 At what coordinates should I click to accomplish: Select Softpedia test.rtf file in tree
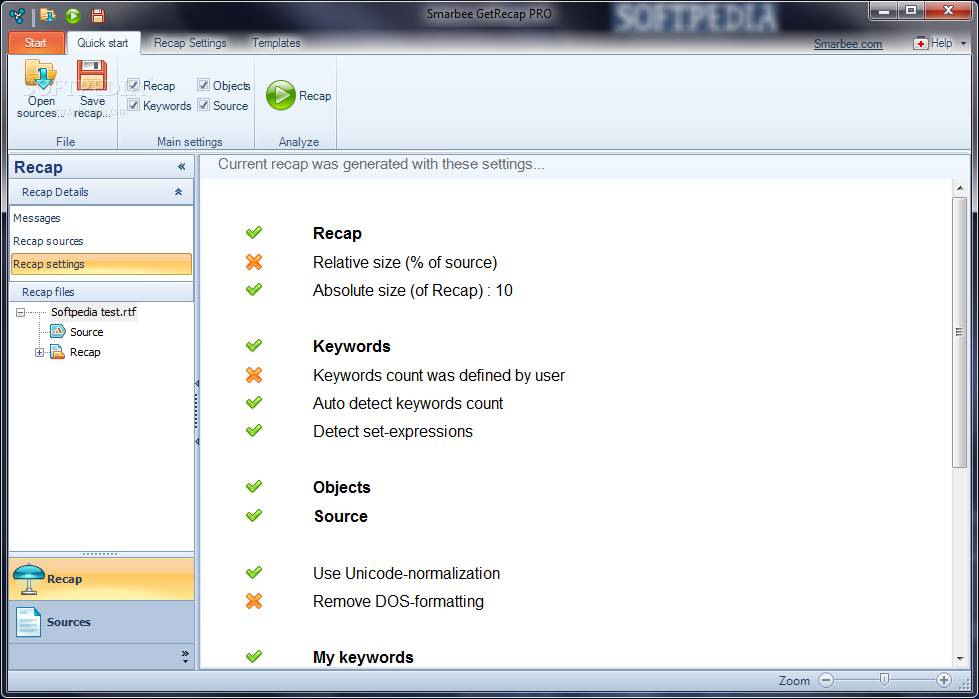click(94, 312)
